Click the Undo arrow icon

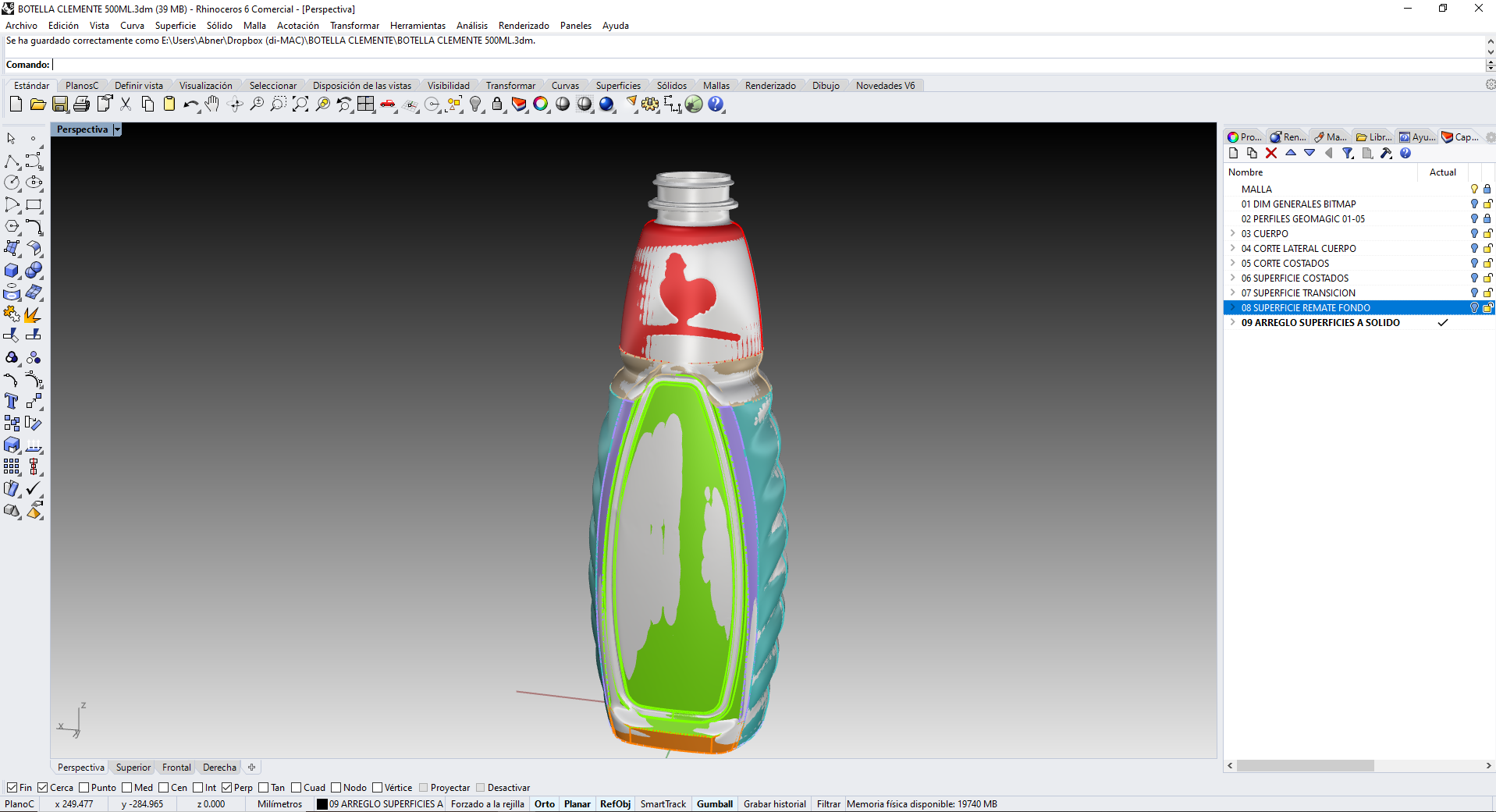point(190,105)
